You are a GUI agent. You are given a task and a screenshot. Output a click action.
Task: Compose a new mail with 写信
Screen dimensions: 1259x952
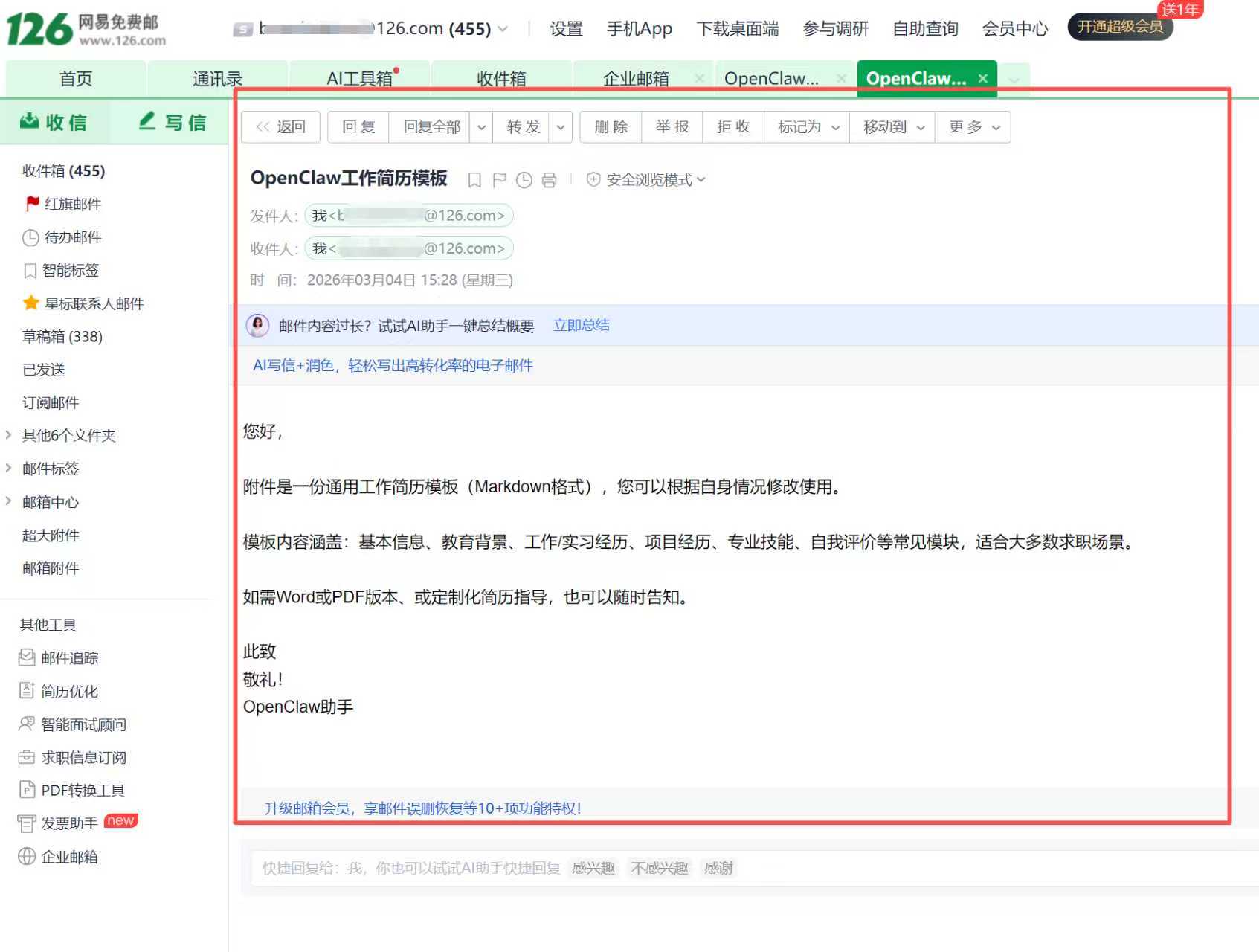point(173,122)
